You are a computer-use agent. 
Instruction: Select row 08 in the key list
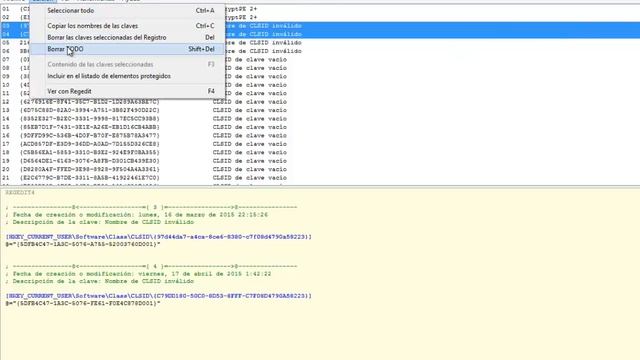pyautogui.click(x=320, y=68)
